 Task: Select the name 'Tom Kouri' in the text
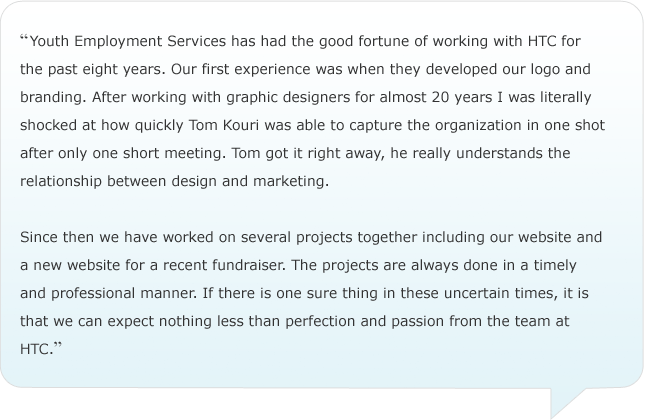(x=224, y=125)
